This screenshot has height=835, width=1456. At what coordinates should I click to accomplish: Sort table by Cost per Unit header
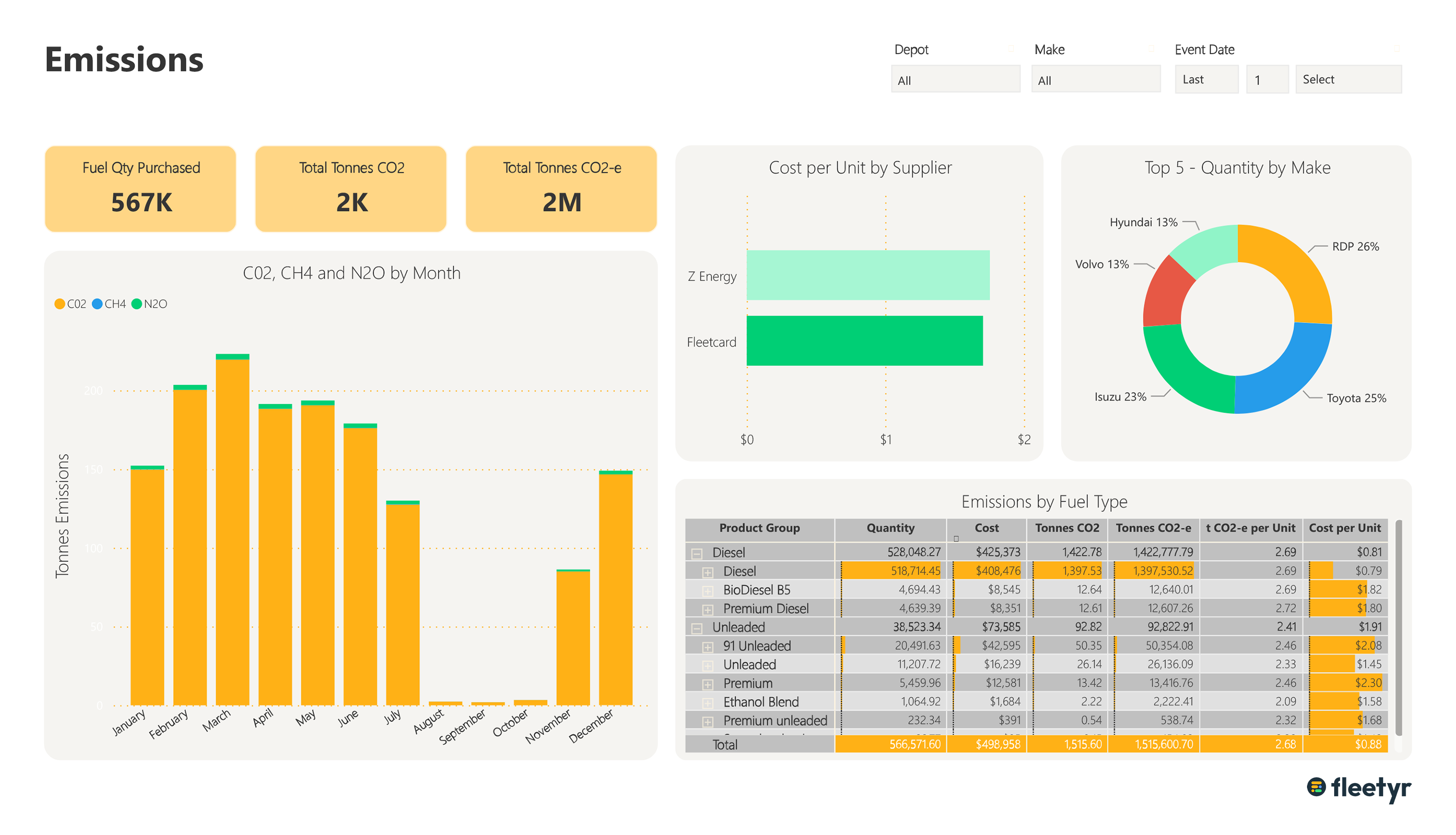click(1344, 527)
